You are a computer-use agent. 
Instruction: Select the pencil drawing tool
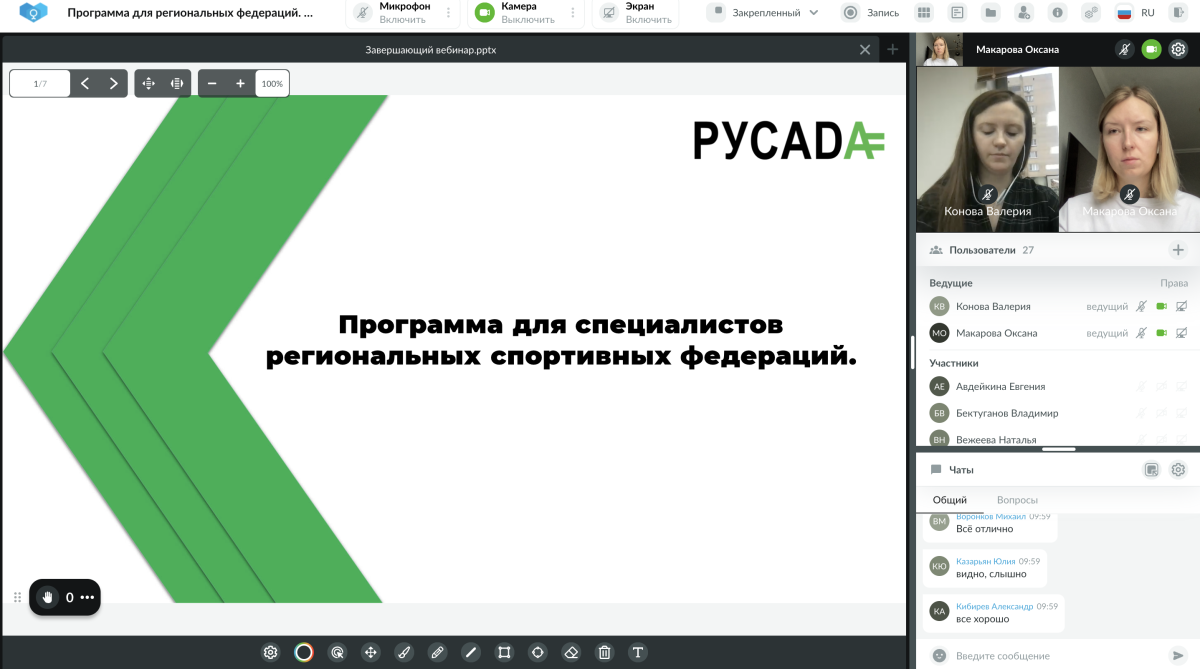coord(437,652)
